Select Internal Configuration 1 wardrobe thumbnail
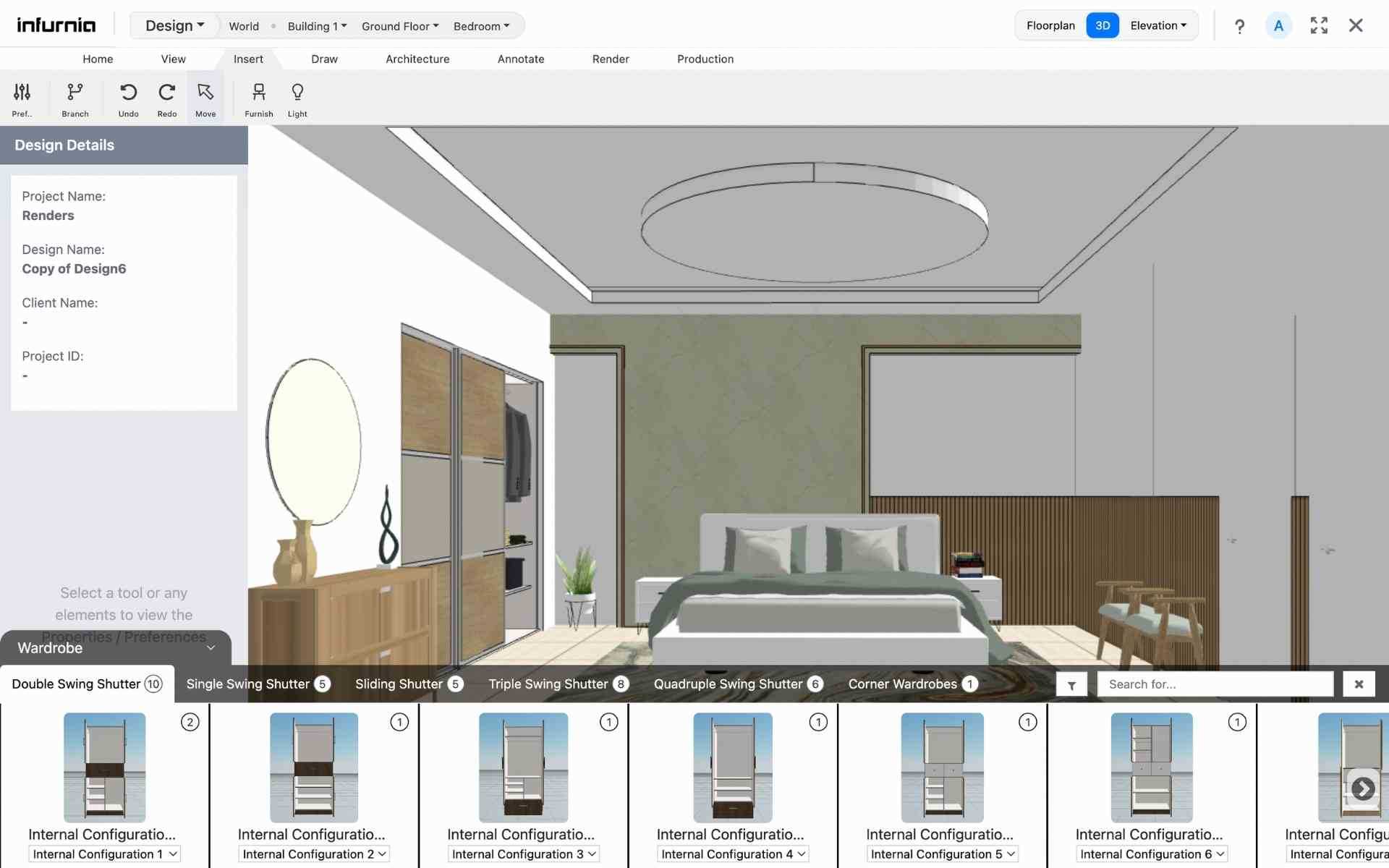Image resolution: width=1389 pixels, height=868 pixels. 104,767
